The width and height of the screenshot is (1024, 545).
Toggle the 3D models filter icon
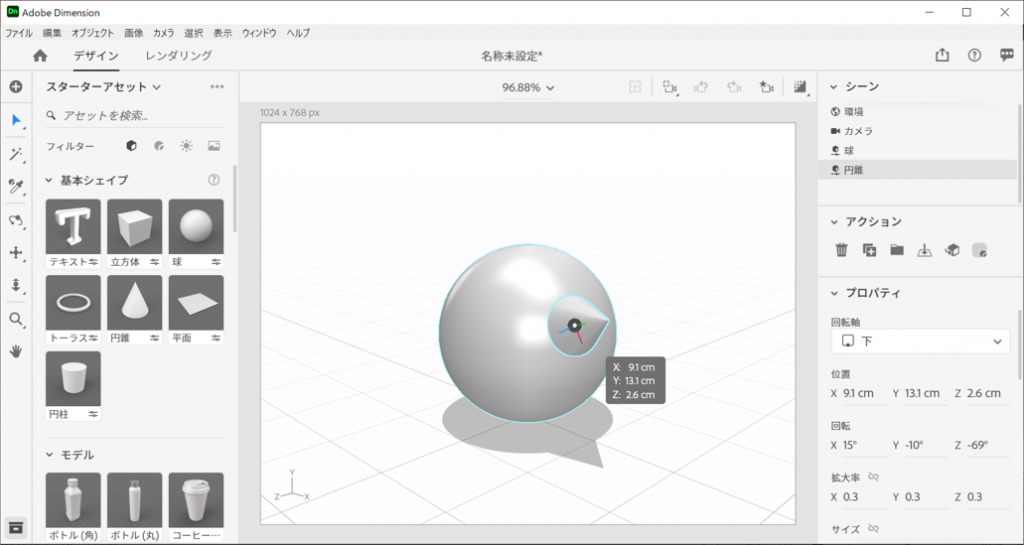click(x=131, y=146)
